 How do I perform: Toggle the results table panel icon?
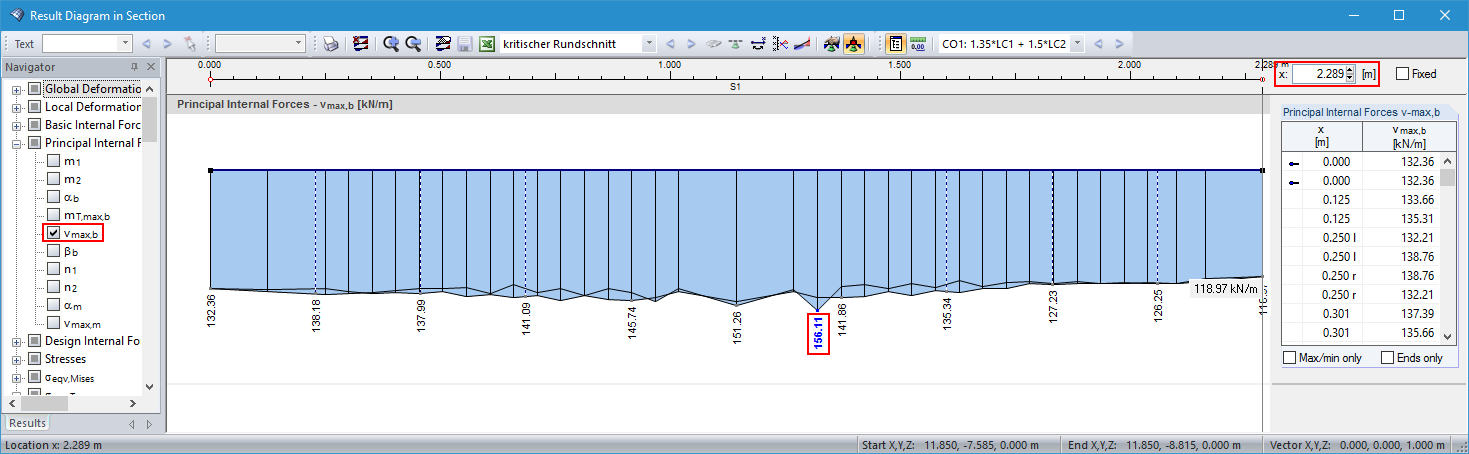896,44
